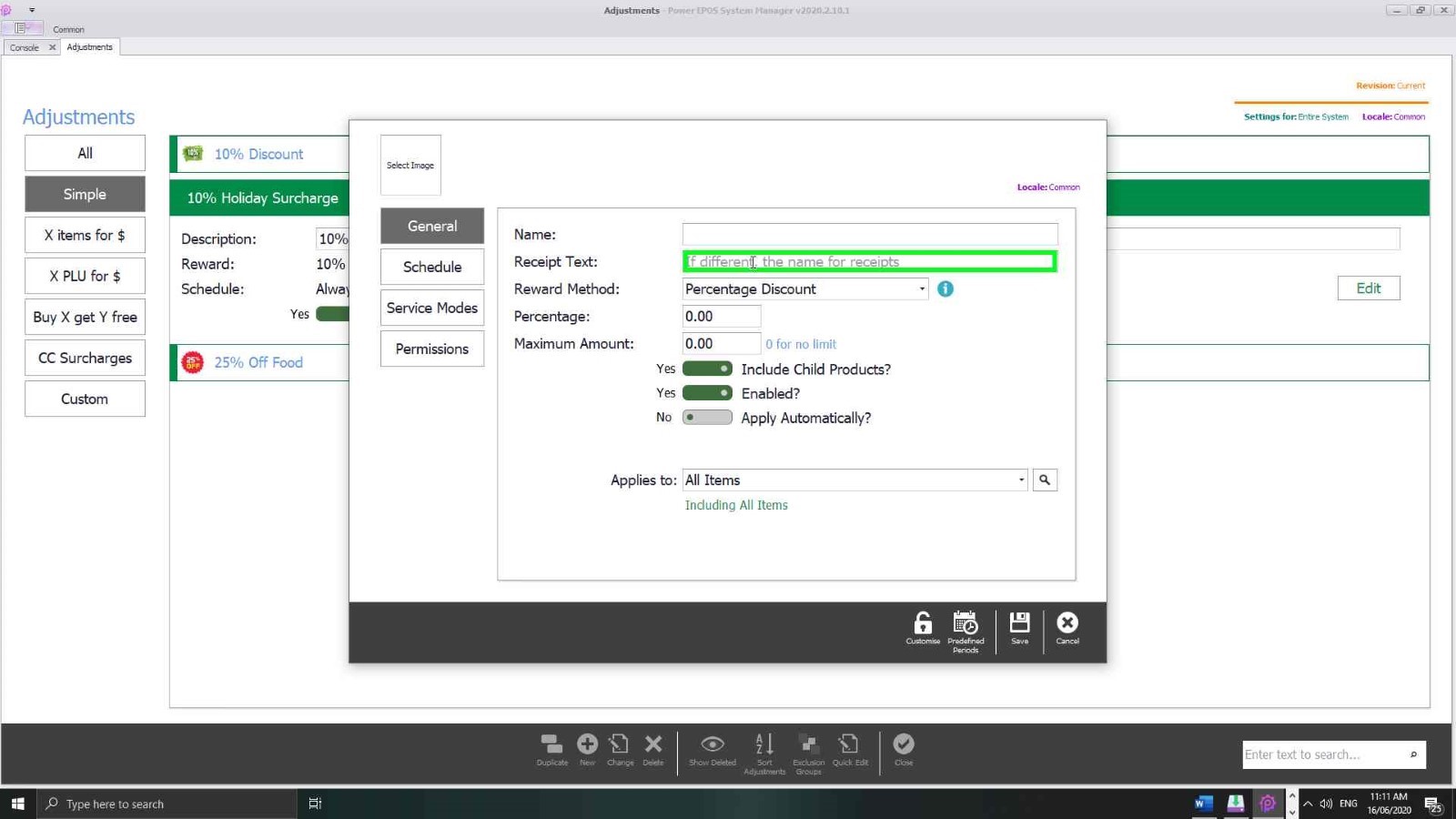This screenshot has height=819, width=1456.
Task: Open the Word icon in taskbar
Action: [1203, 804]
